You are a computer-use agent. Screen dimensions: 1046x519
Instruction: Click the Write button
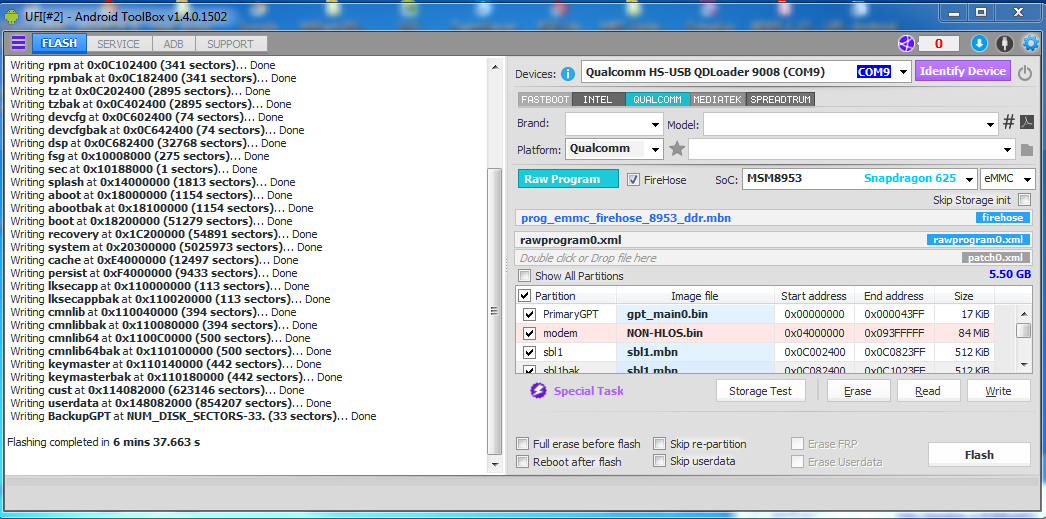click(x=998, y=391)
